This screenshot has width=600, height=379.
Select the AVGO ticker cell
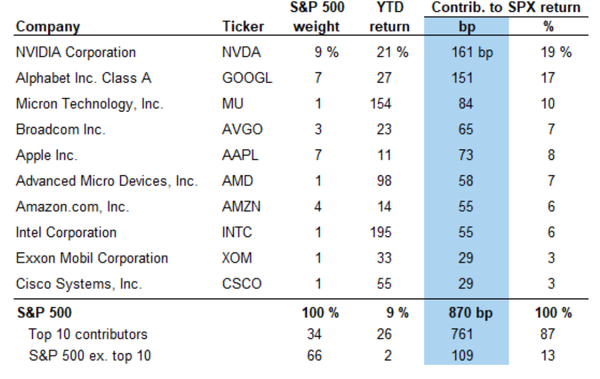coord(242,129)
